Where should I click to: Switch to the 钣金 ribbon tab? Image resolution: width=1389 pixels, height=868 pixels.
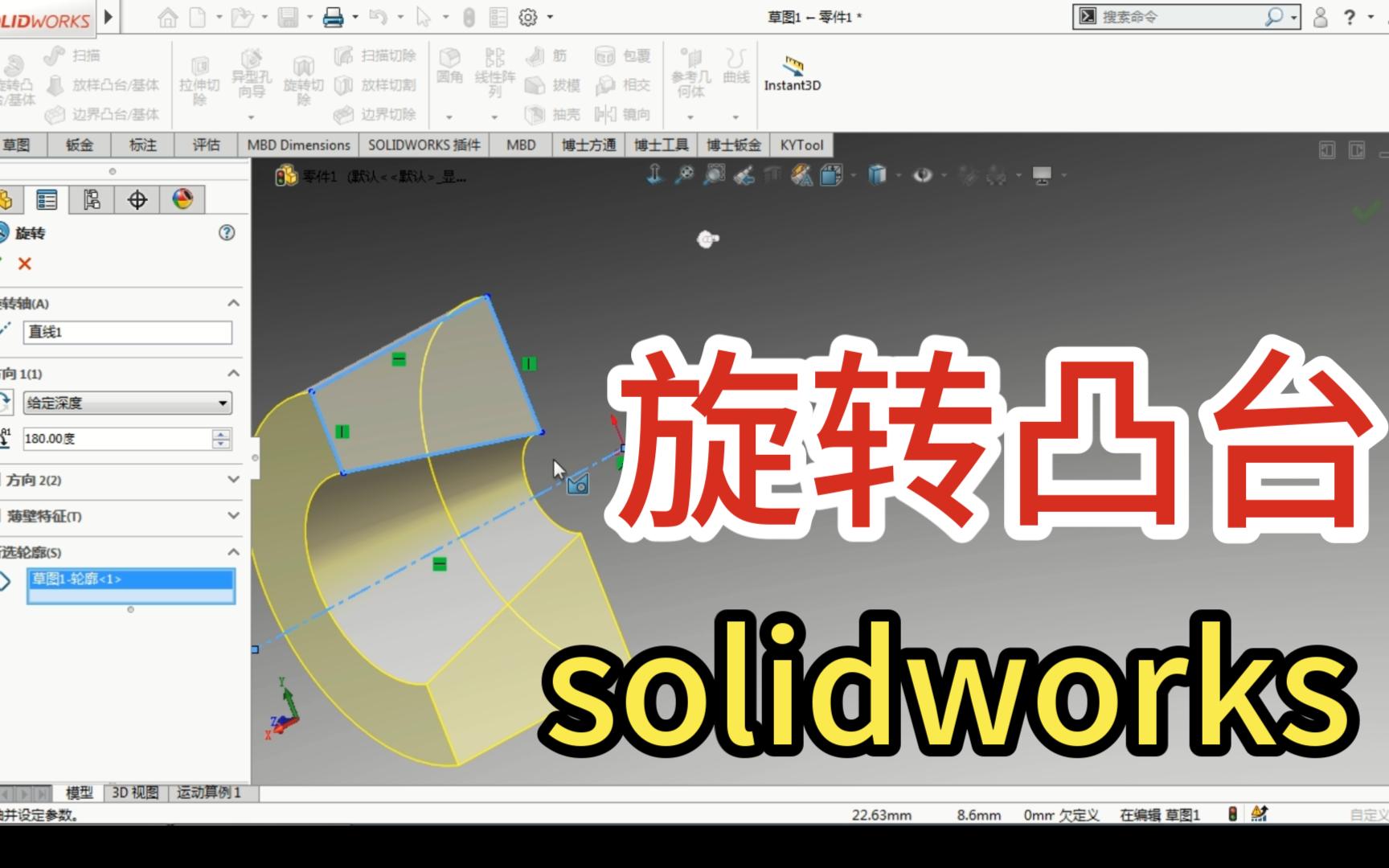point(77,145)
